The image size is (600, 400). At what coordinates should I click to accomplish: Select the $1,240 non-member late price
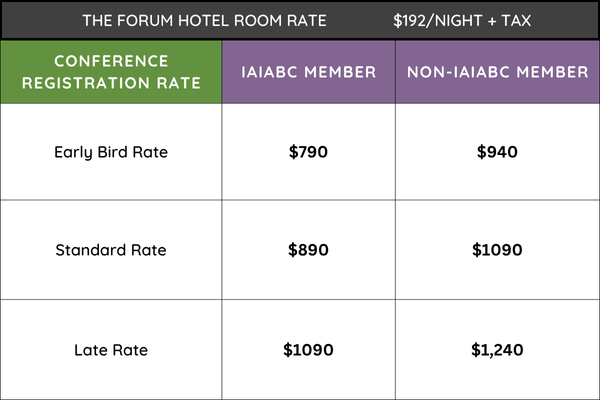click(496, 350)
